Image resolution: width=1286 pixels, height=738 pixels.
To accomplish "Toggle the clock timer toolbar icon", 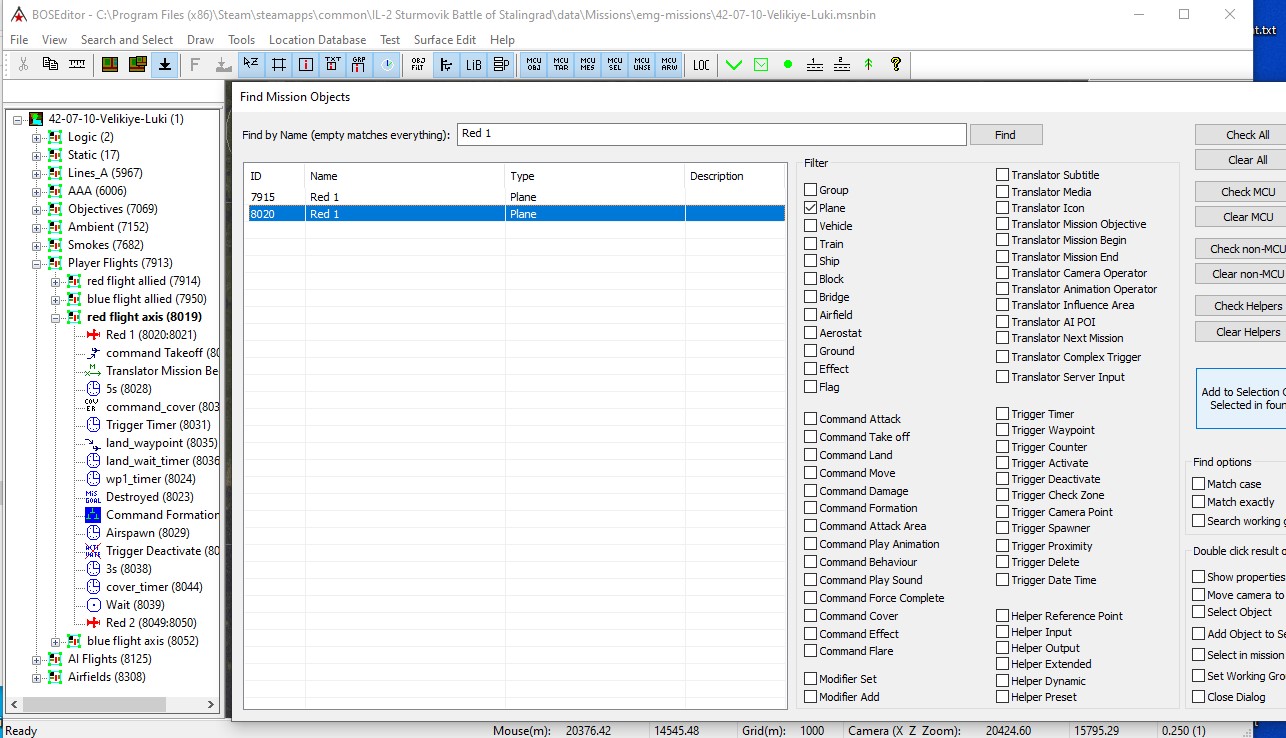I will 386,64.
